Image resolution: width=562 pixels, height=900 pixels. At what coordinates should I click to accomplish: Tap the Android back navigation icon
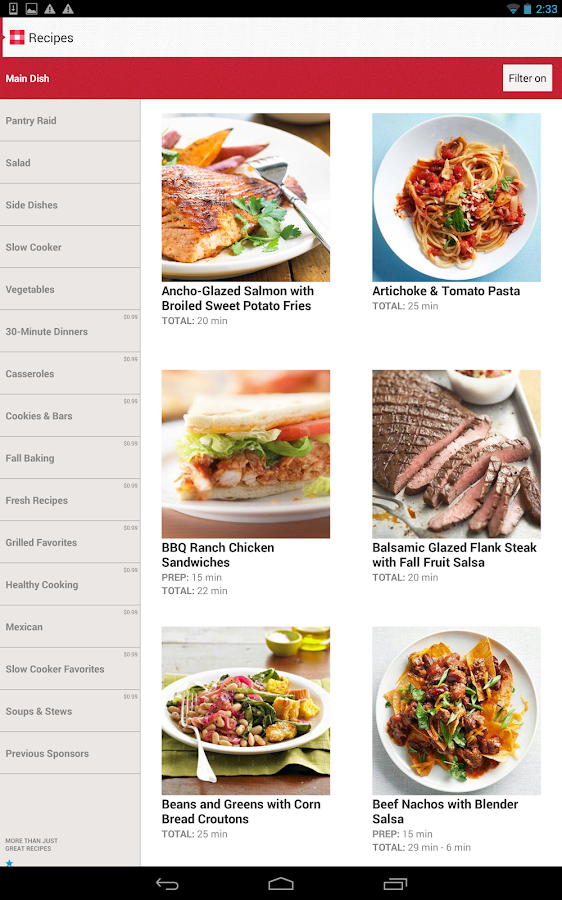(x=167, y=884)
